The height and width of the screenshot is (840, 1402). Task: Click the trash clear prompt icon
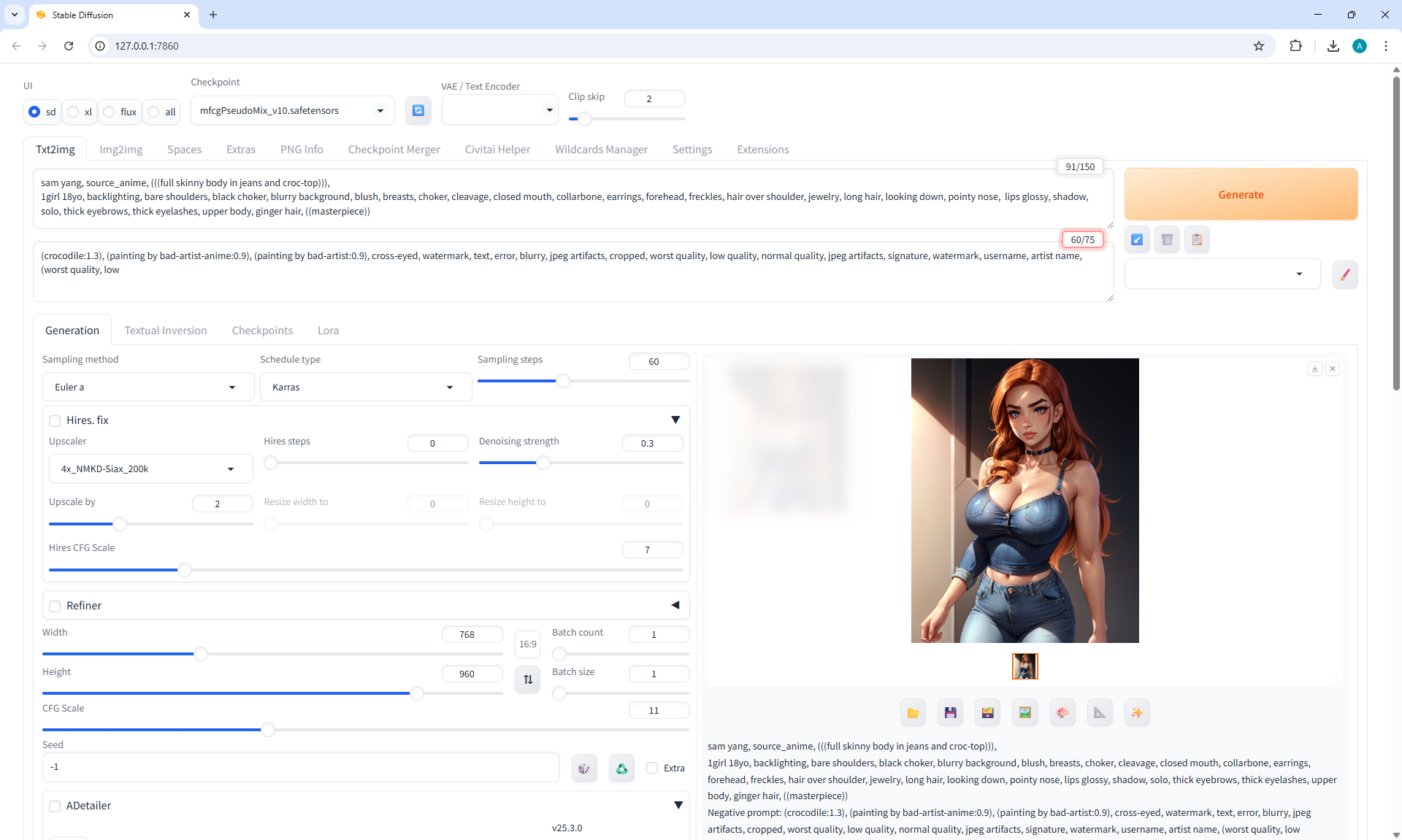pos(1167,239)
